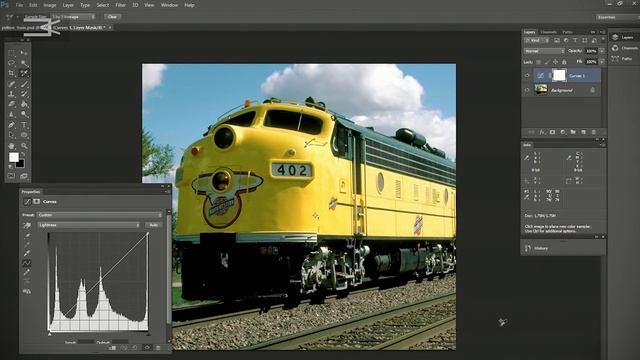Open the Lightness channel dropdown
This screenshot has height=360, width=640.
coord(89,225)
